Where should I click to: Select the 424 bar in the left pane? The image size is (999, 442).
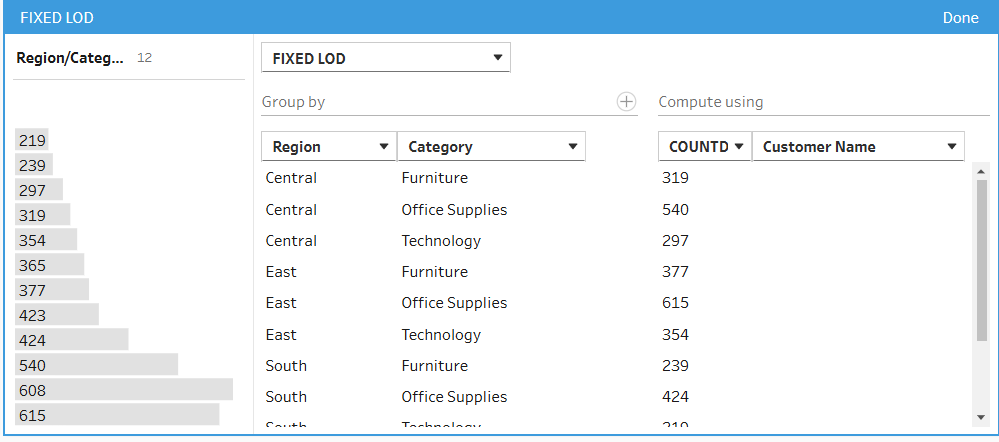point(71,340)
